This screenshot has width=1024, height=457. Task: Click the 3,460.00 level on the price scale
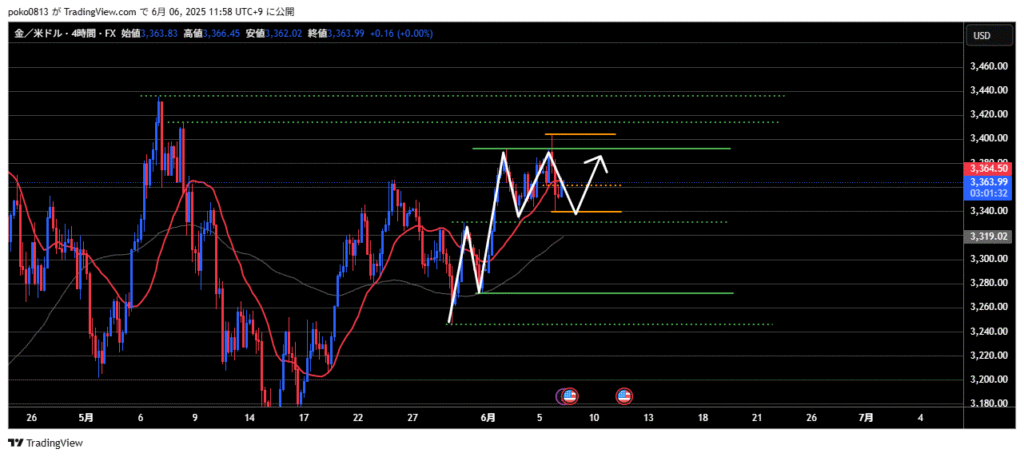pyautogui.click(x=986, y=67)
